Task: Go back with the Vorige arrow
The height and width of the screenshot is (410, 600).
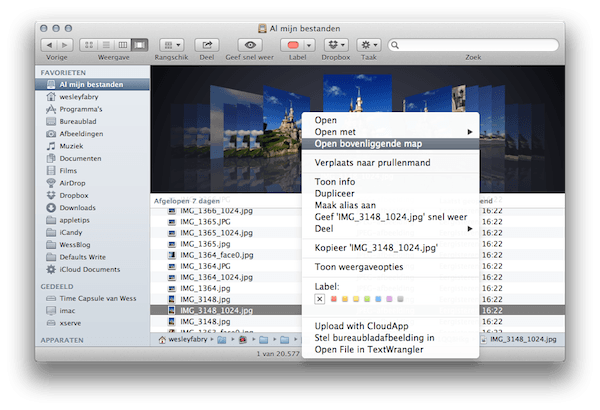Action: (49, 45)
